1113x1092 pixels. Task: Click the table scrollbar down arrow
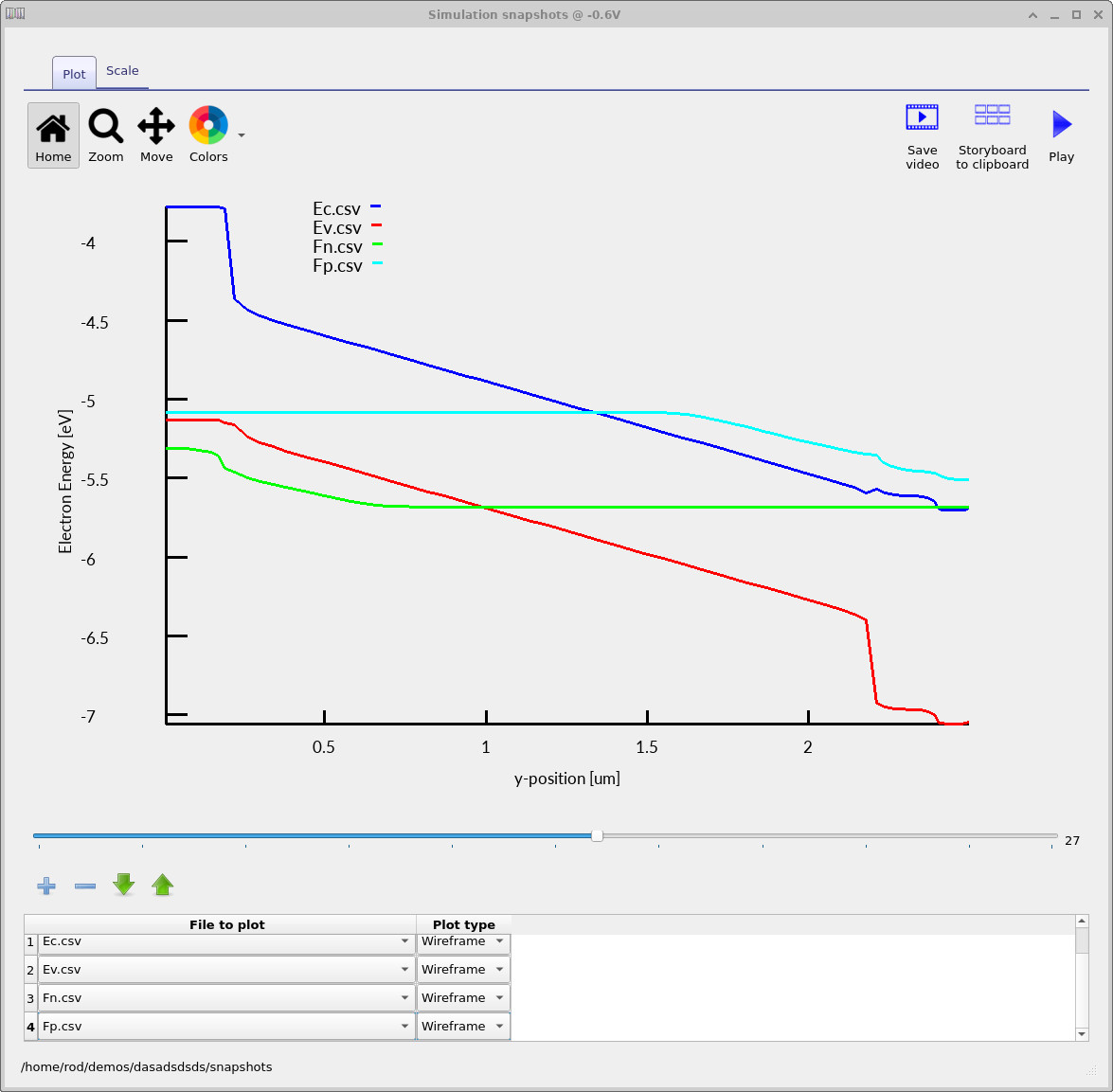click(x=1082, y=1034)
